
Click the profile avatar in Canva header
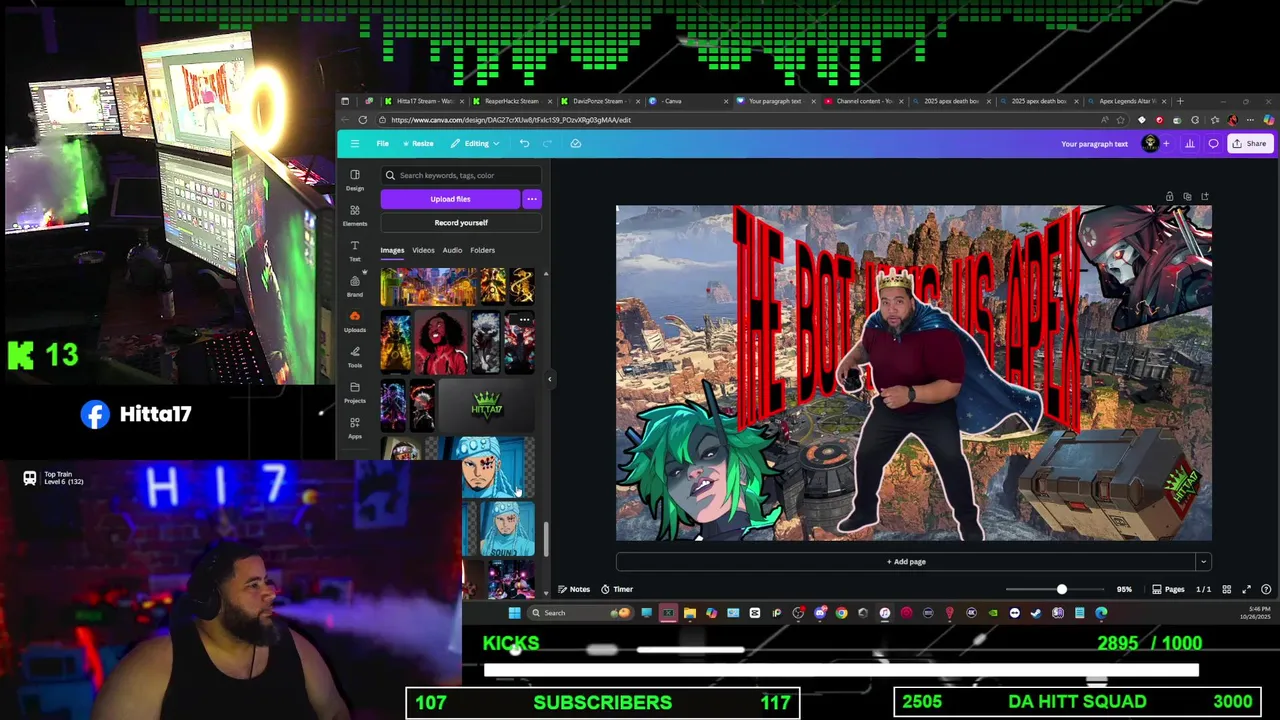(x=1150, y=143)
